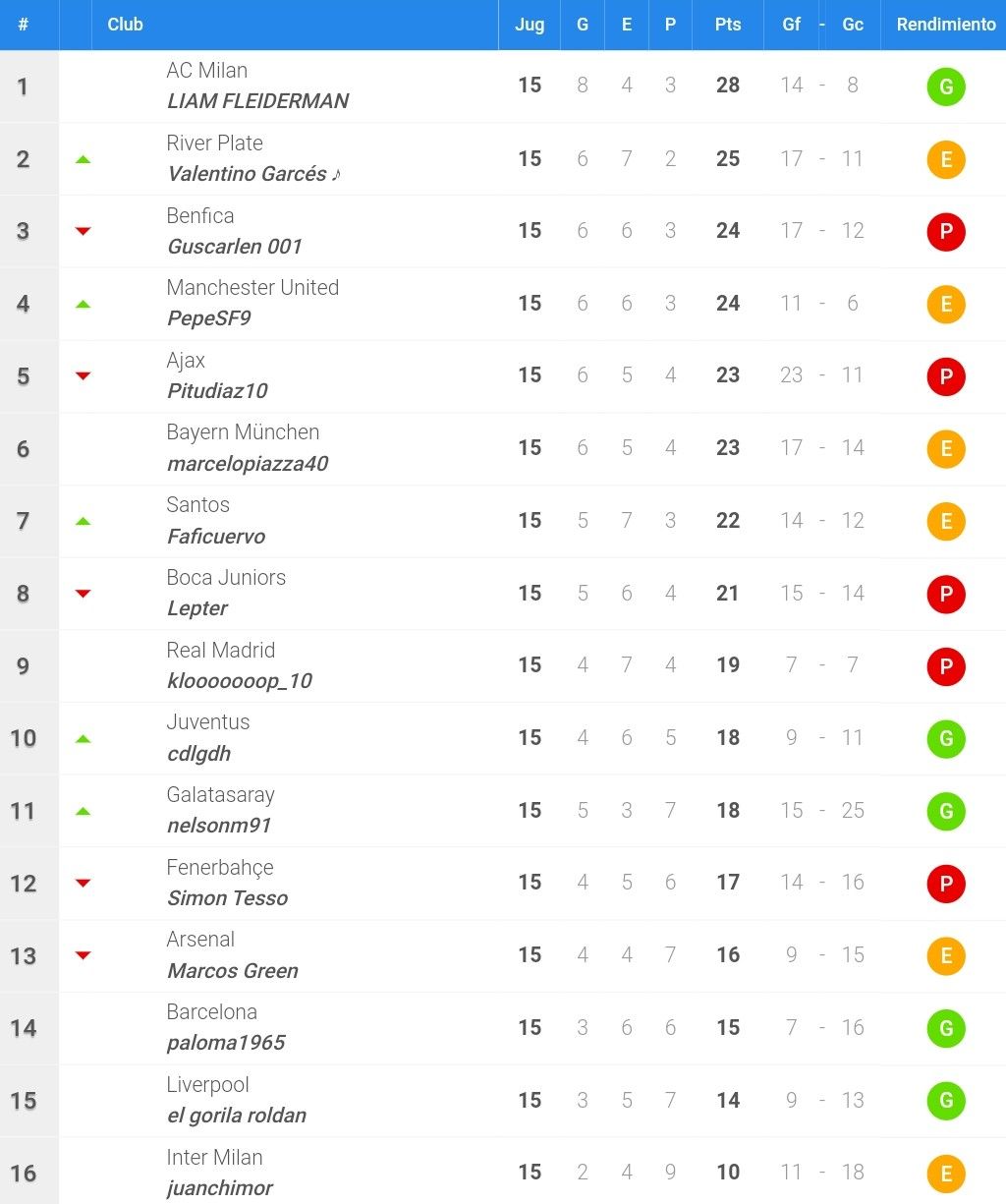The image size is (1006, 1204).
Task: Click the orange E badge for Inter Milan
Action: click(x=946, y=1174)
